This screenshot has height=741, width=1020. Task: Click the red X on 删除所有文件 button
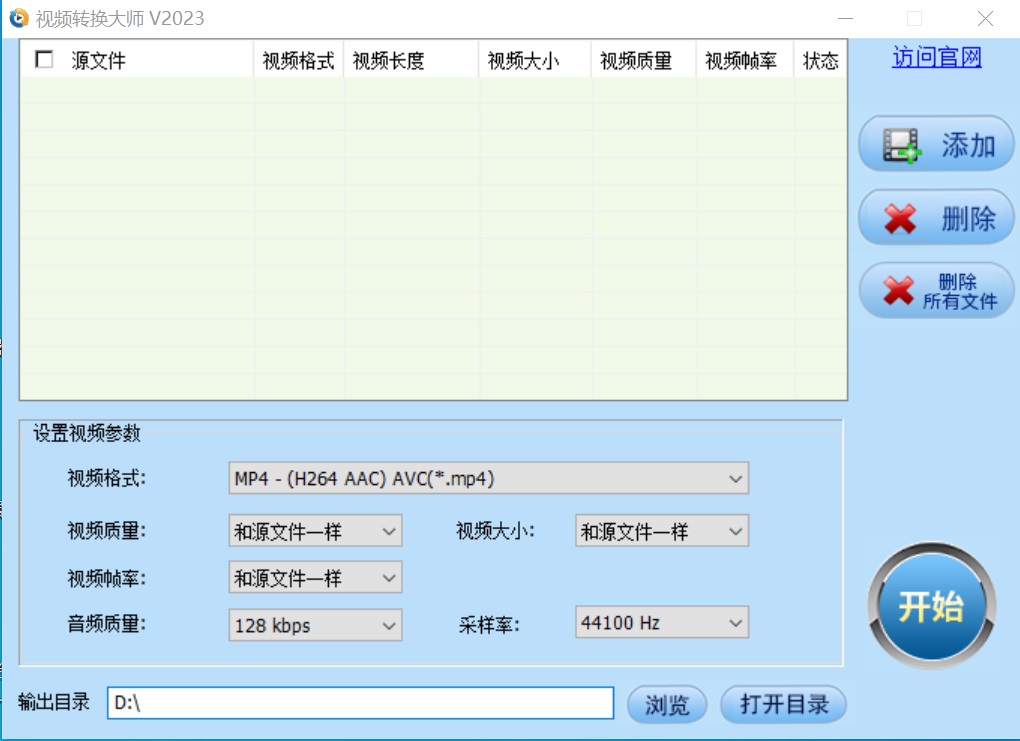(899, 290)
